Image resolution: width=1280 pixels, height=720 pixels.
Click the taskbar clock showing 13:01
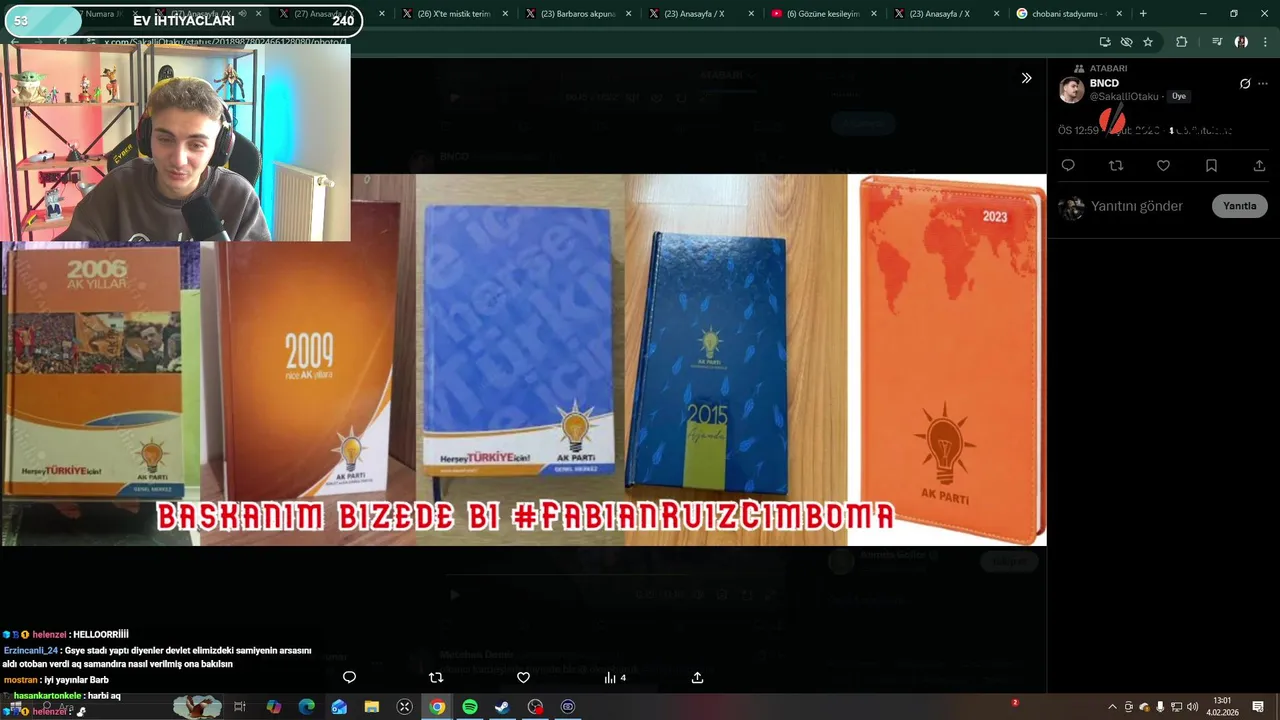[1222, 706]
